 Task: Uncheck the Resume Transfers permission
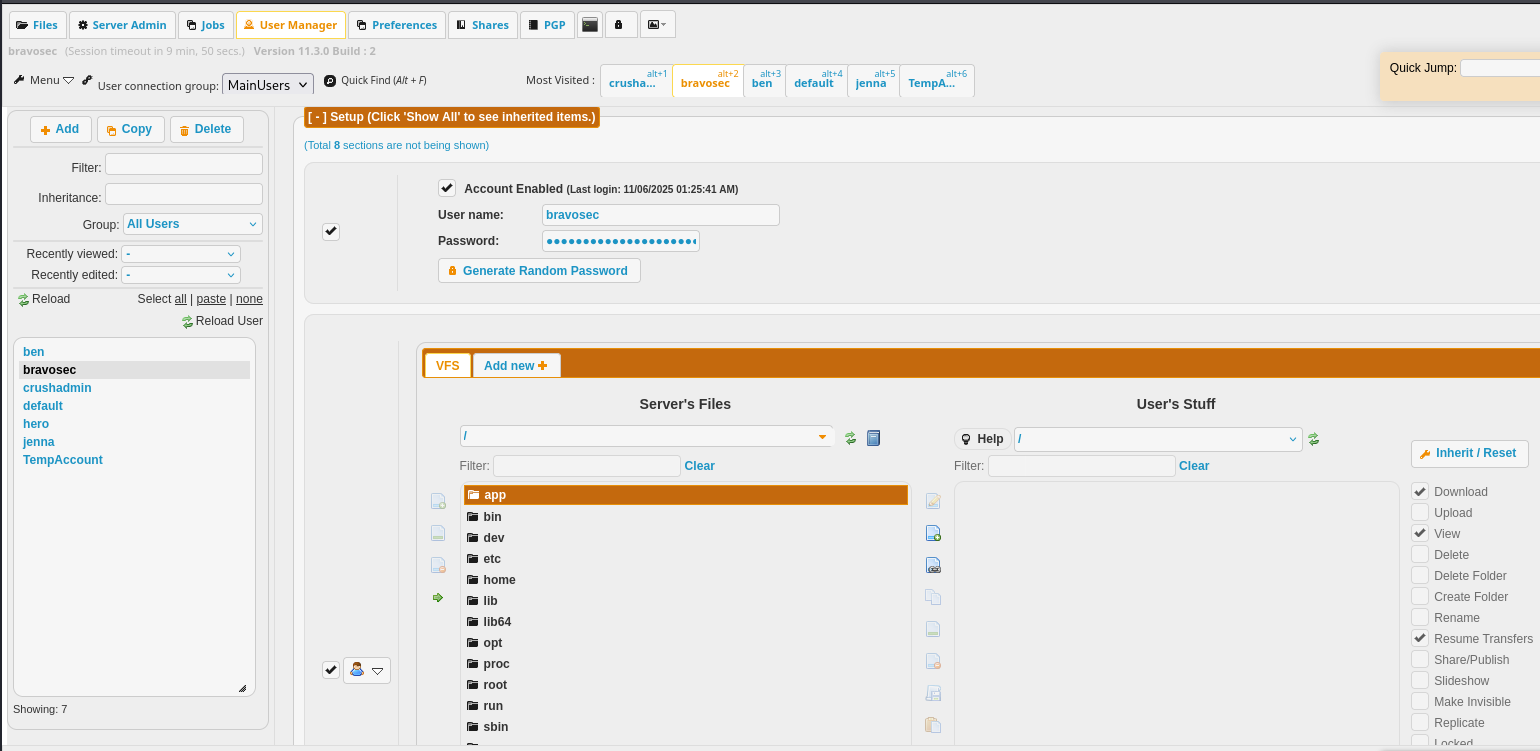click(1420, 638)
